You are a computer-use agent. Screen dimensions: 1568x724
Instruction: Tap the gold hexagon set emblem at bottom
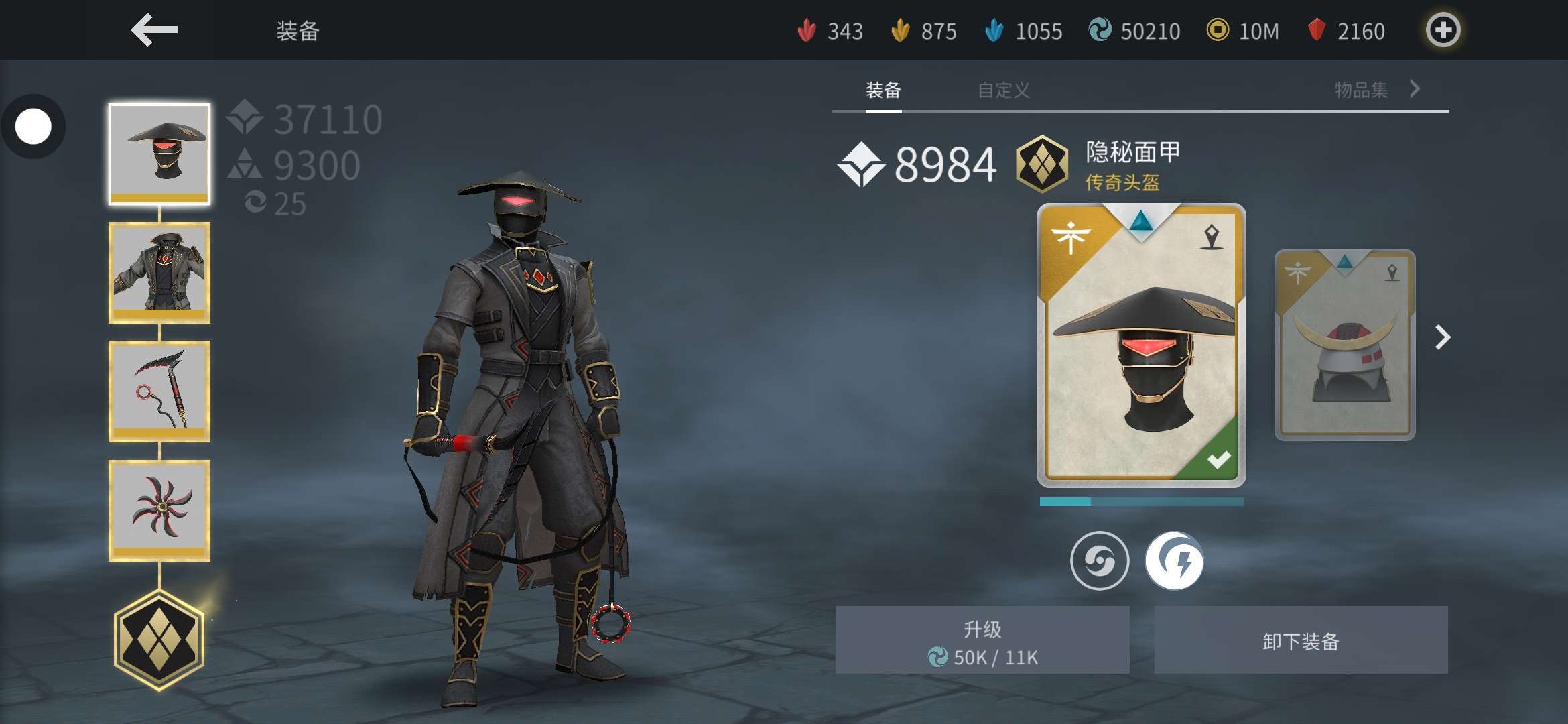pyautogui.click(x=159, y=640)
